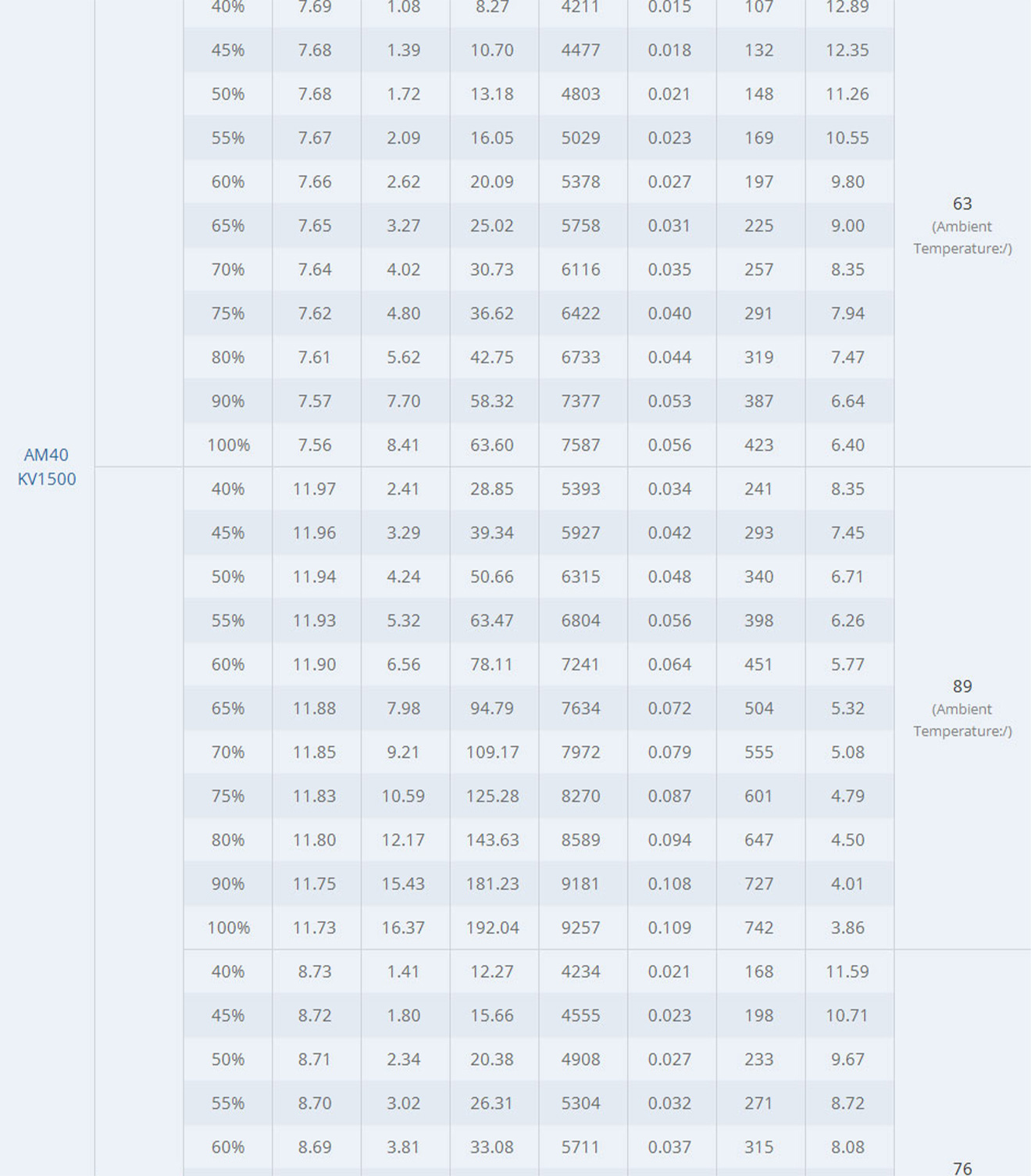1031x1176 pixels.
Task: Click the 9257 value cell
Action: click(580, 928)
